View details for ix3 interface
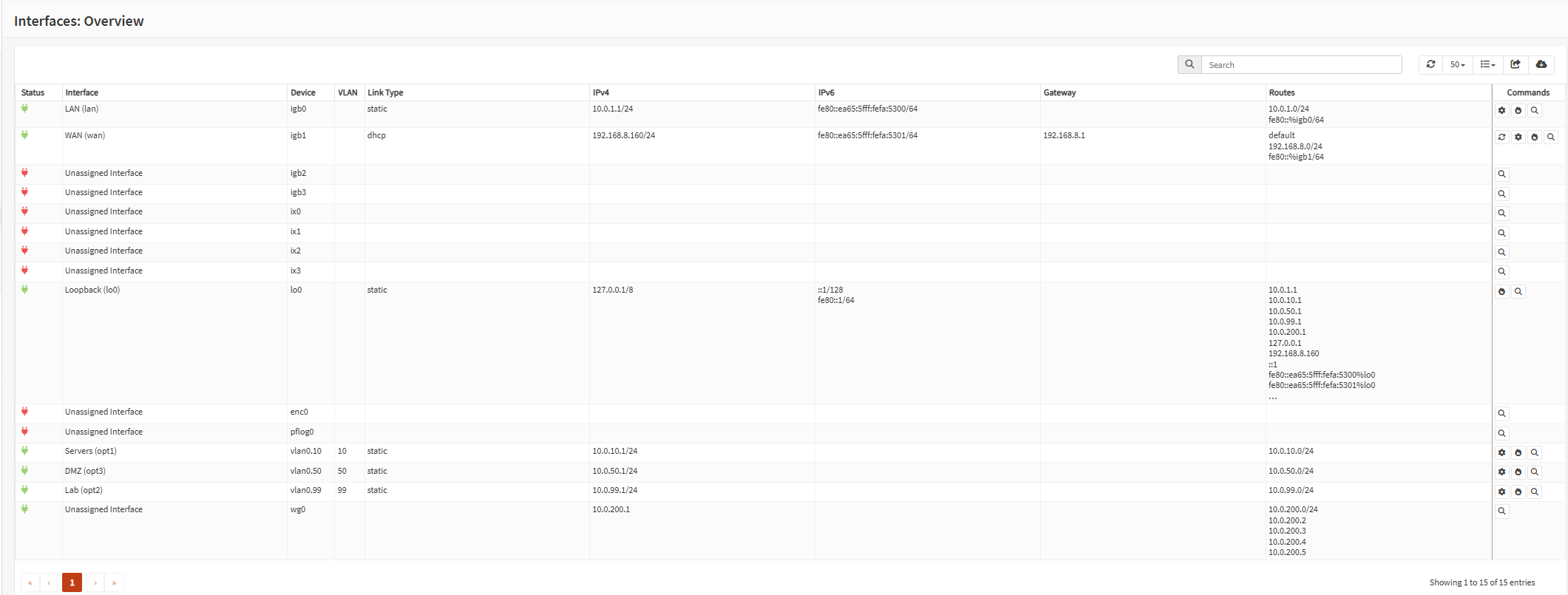 click(x=1501, y=272)
